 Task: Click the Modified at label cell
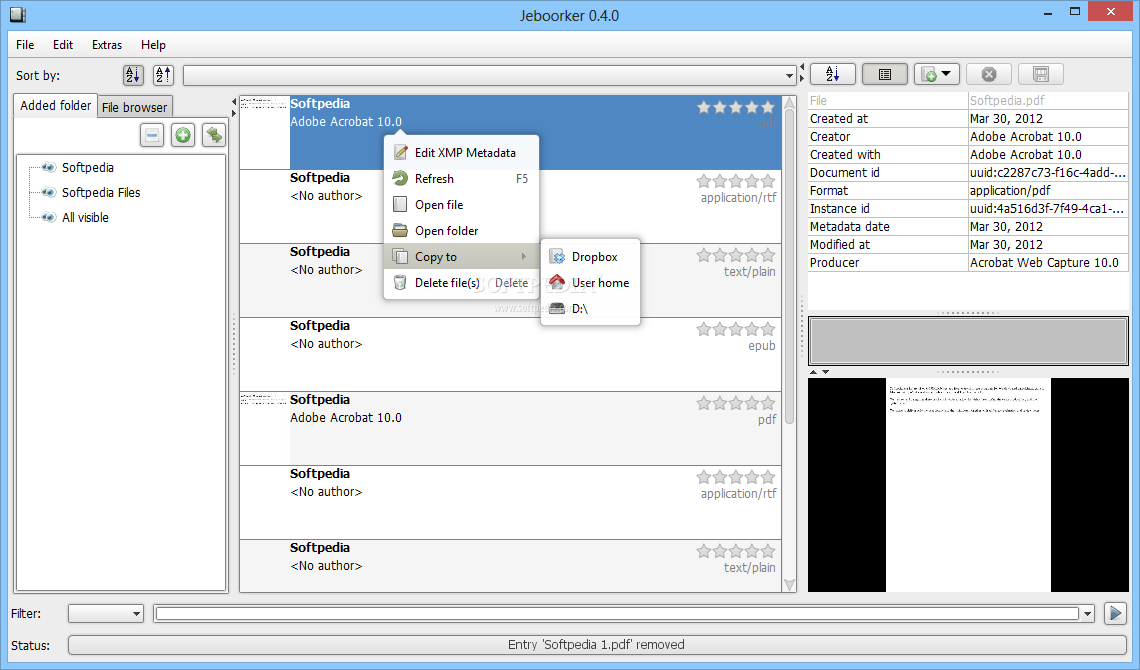point(888,245)
